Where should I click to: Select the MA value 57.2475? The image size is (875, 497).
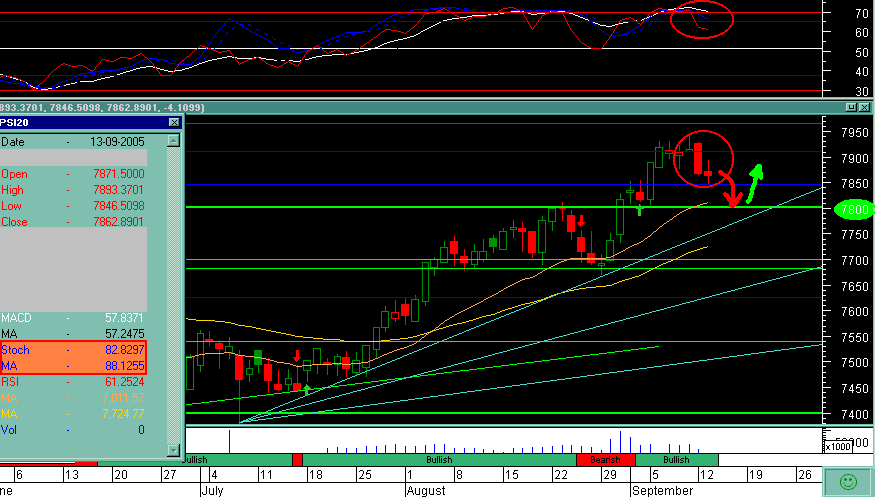point(124,334)
